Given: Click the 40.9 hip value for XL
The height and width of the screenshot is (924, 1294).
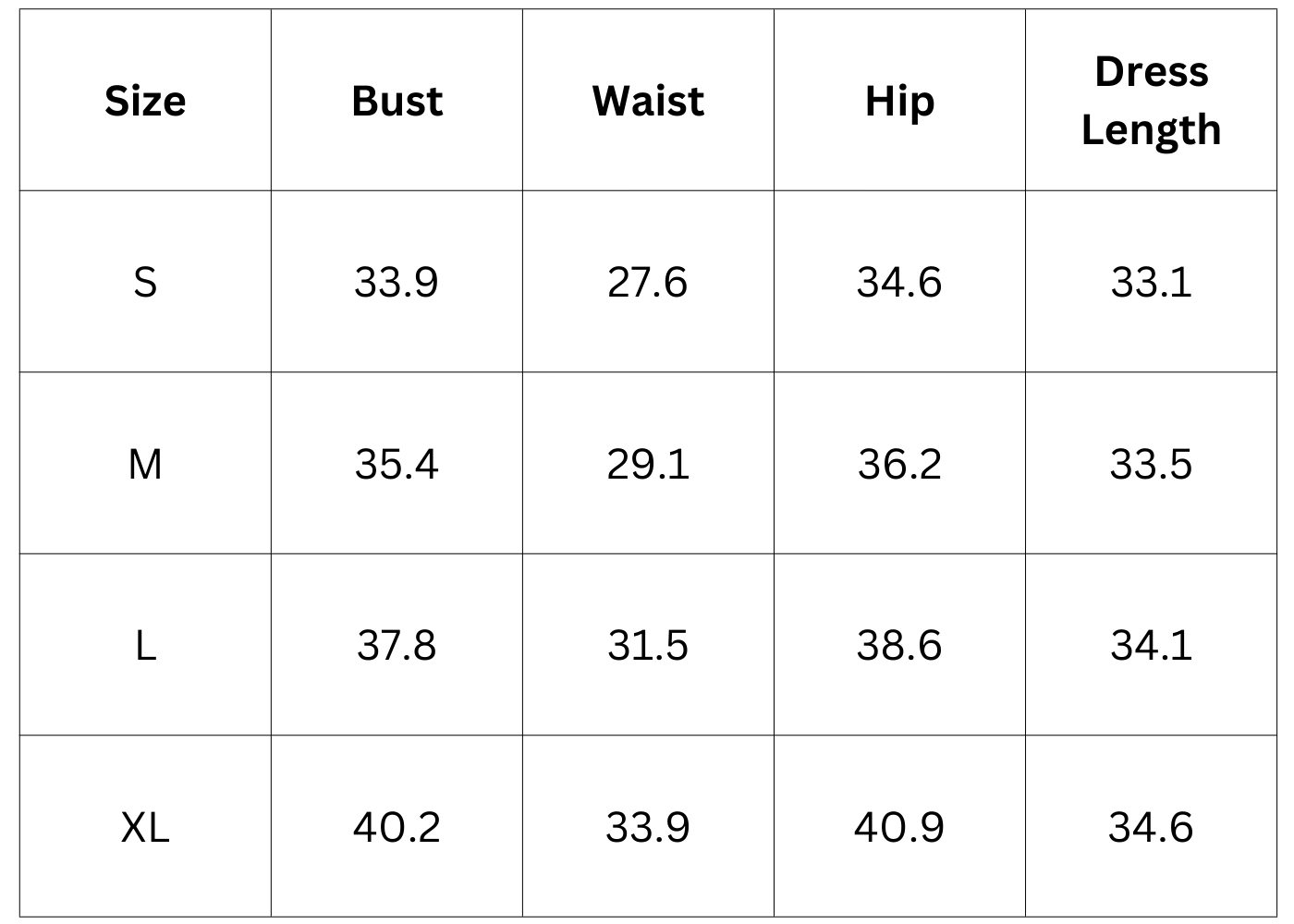Looking at the screenshot, I should click(899, 827).
